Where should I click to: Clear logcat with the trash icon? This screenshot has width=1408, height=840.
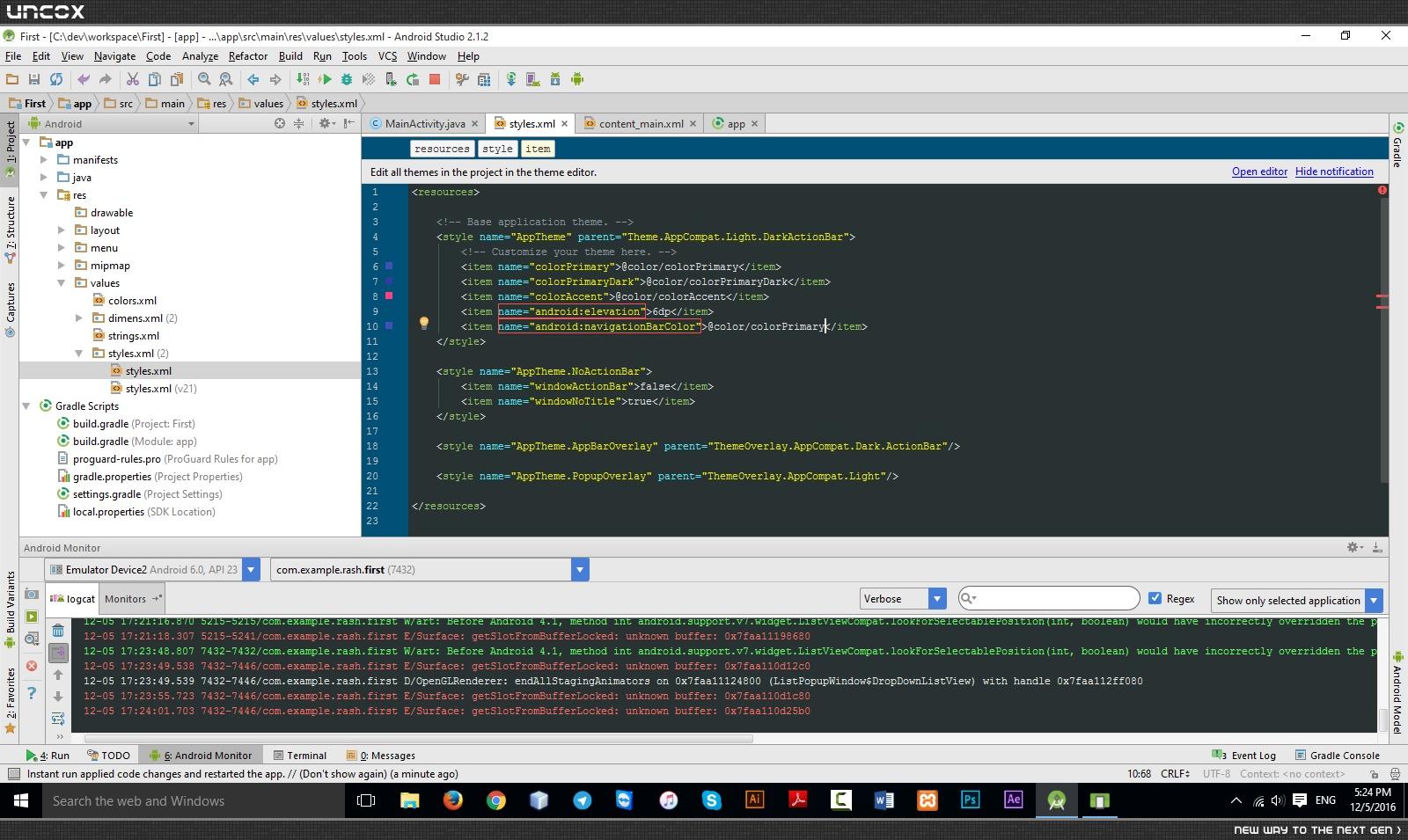58,631
